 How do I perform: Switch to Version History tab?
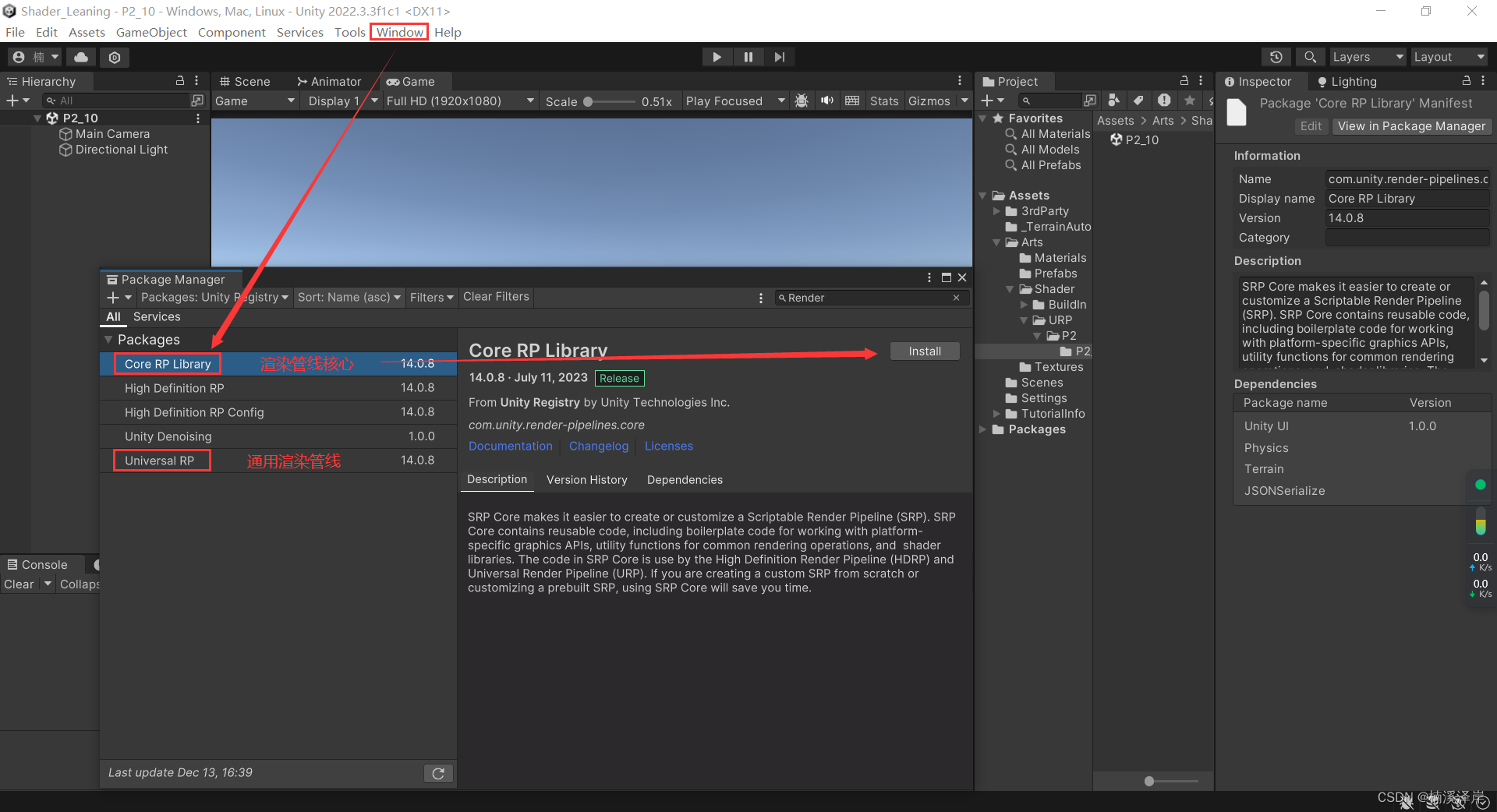[587, 480]
